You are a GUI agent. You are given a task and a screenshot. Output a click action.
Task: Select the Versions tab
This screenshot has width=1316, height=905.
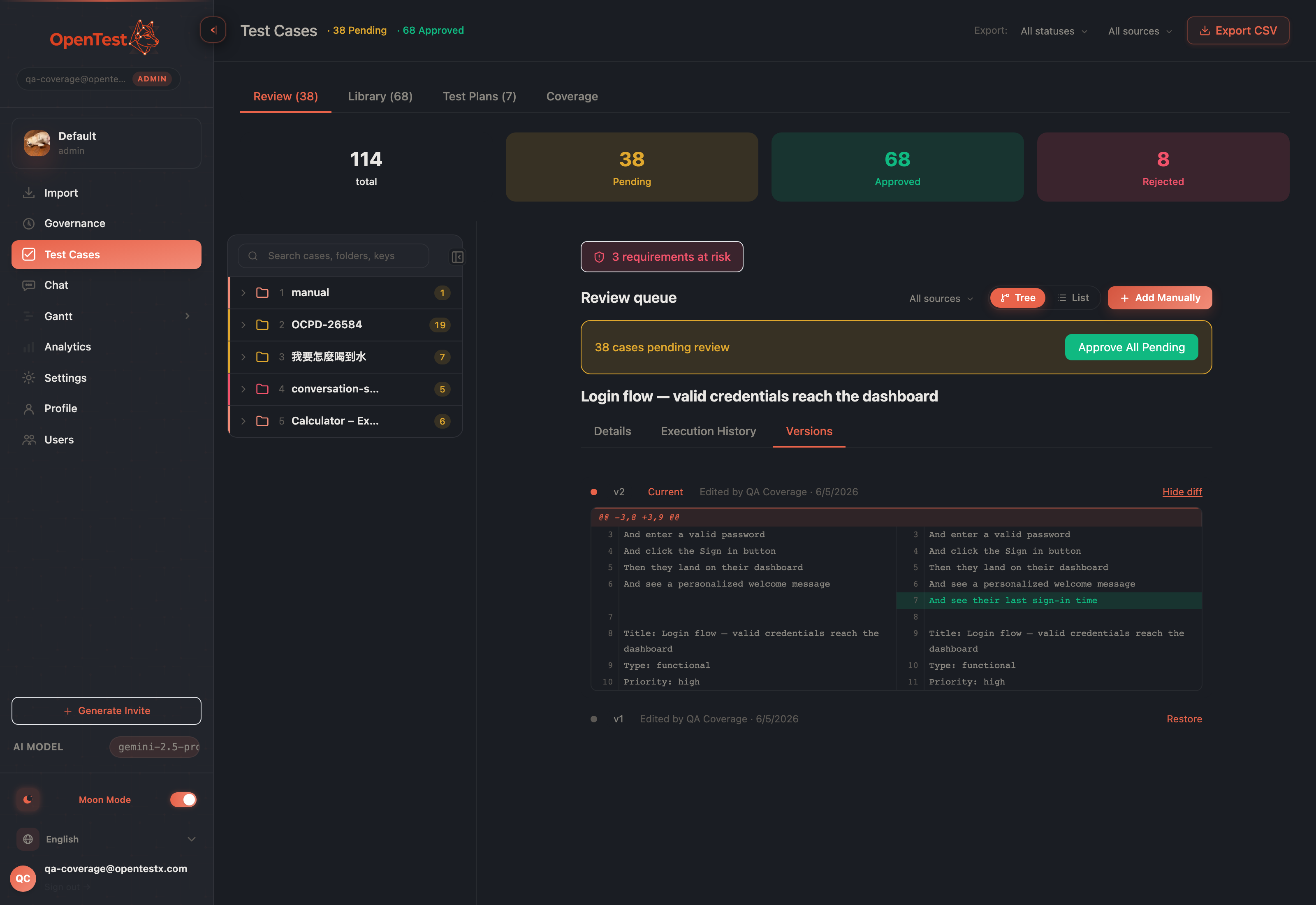[x=809, y=432]
